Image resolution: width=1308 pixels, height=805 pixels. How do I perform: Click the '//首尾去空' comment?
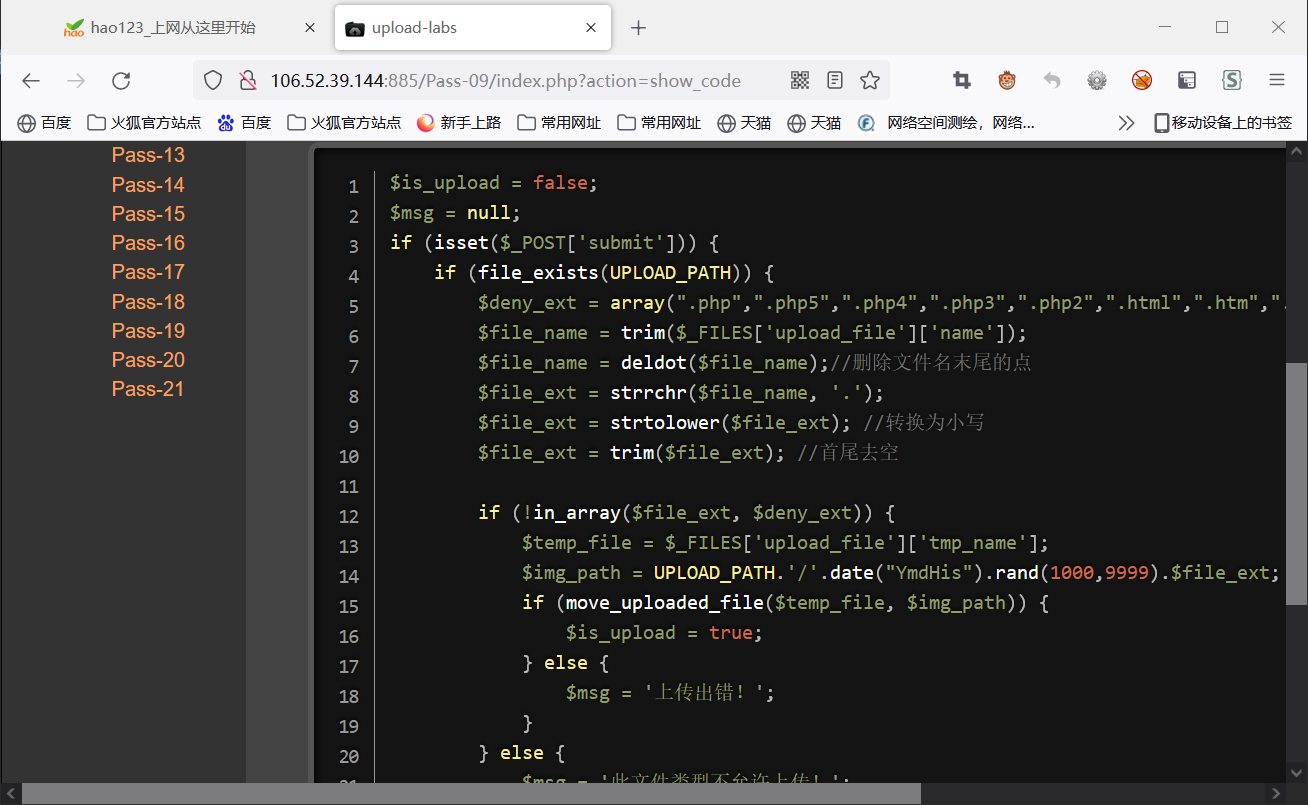pyautogui.click(x=848, y=453)
